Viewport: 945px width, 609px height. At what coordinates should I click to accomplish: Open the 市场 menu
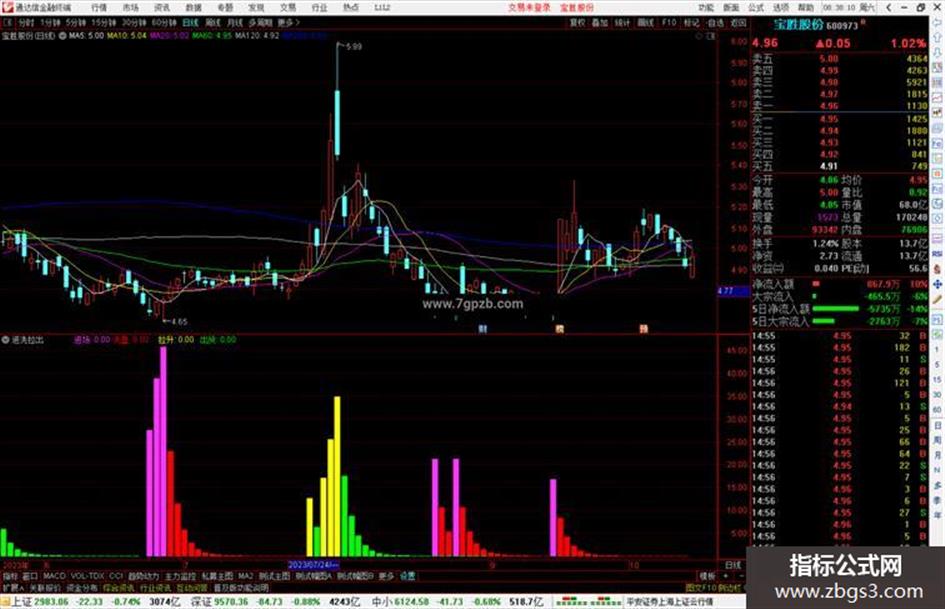pos(130,8)
